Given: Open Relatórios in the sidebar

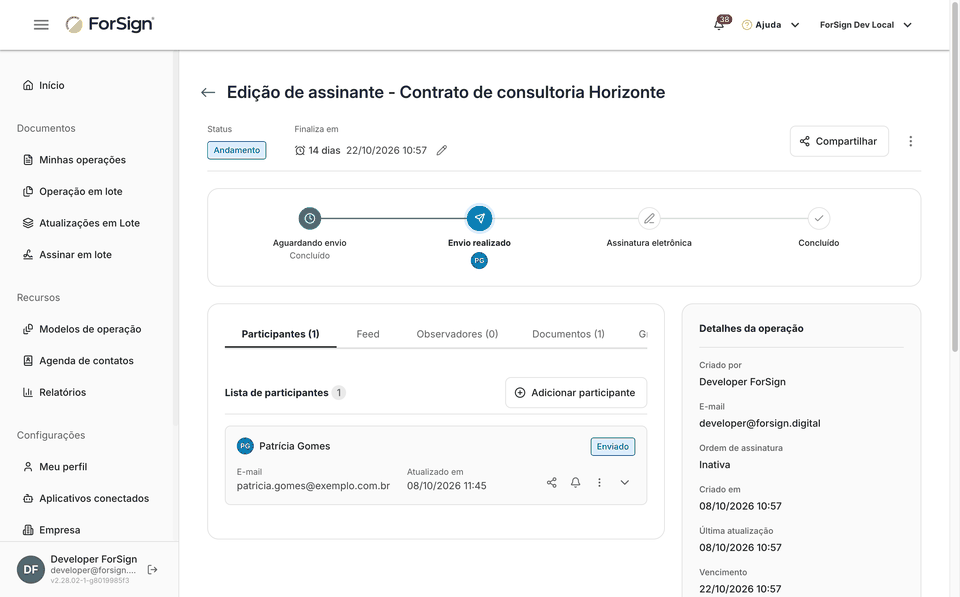Looking at the screenshot, I should [54, 392].
